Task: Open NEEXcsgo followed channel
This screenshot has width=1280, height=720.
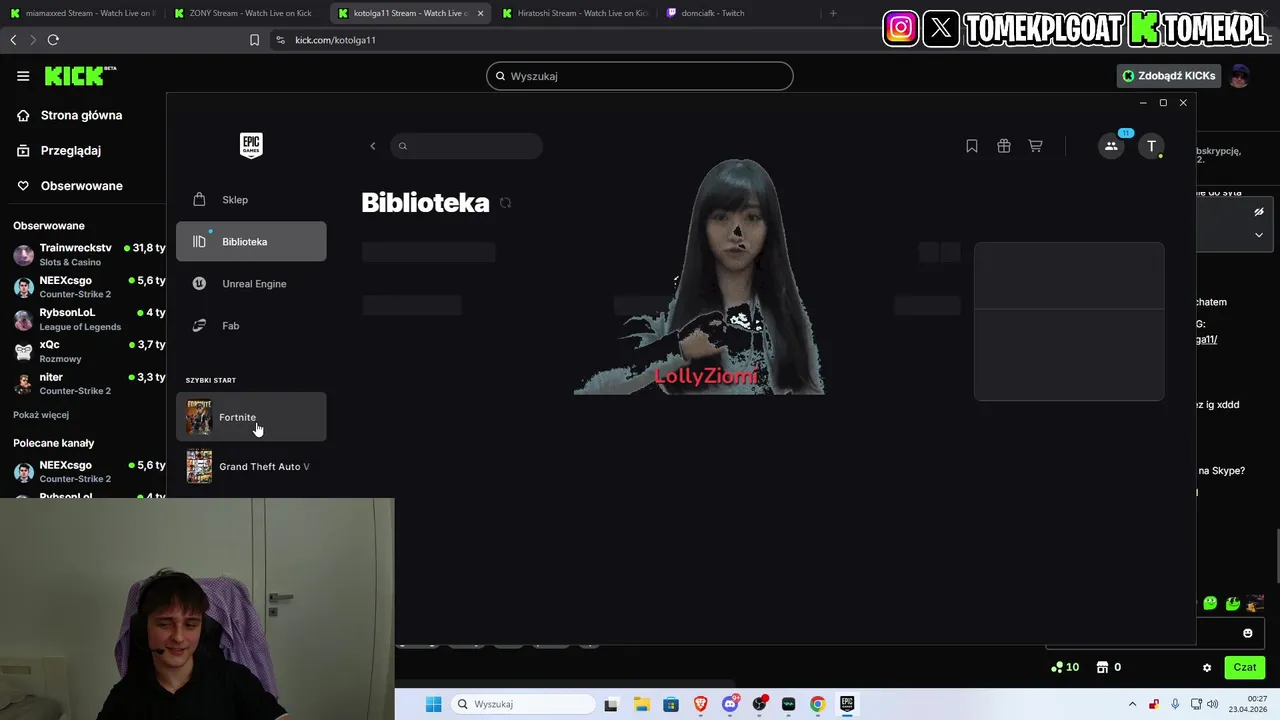Action: 88,287
